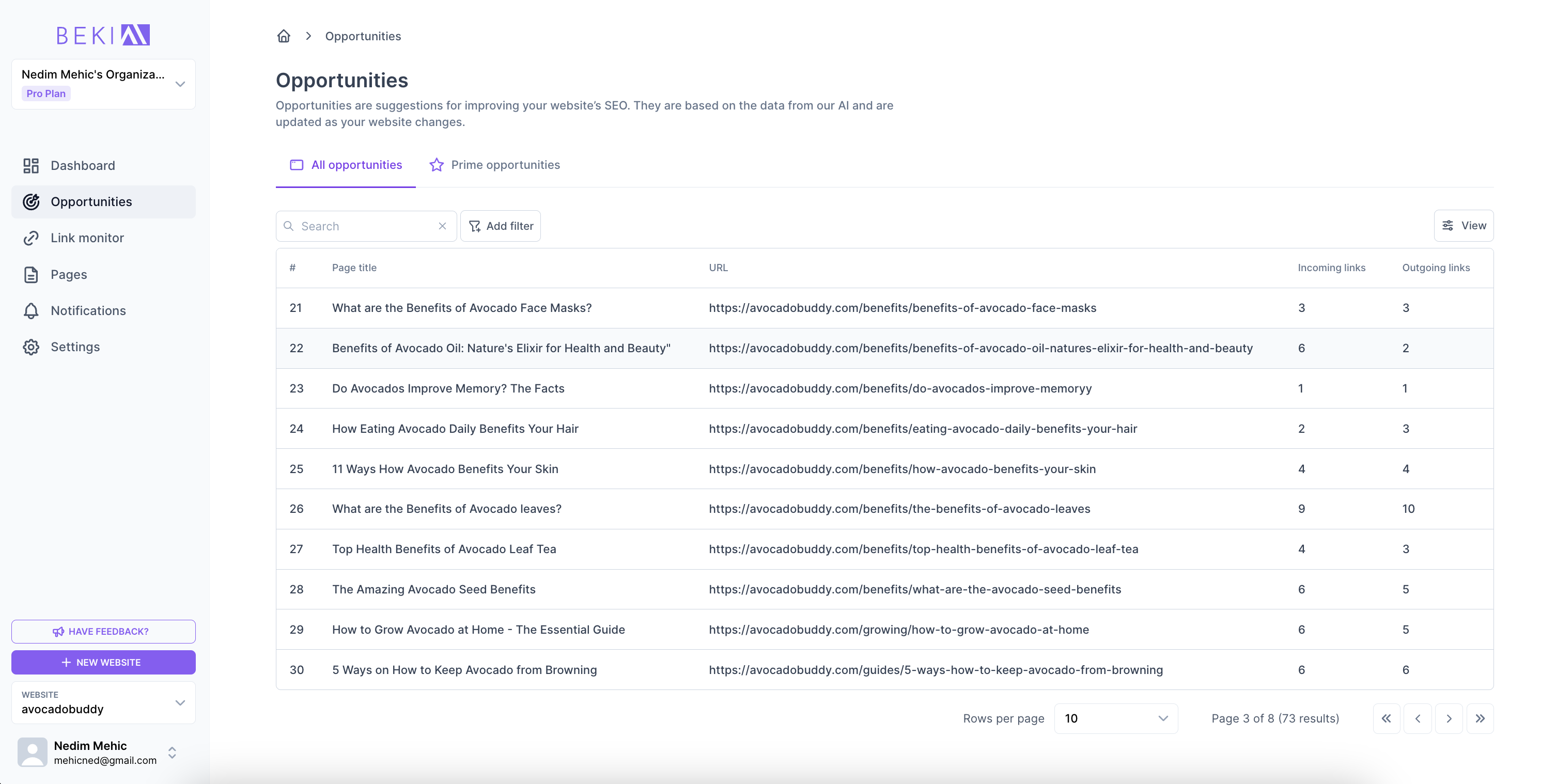Expand the organization switcher dropdown
1556x784 pixels.
(179, 84)
